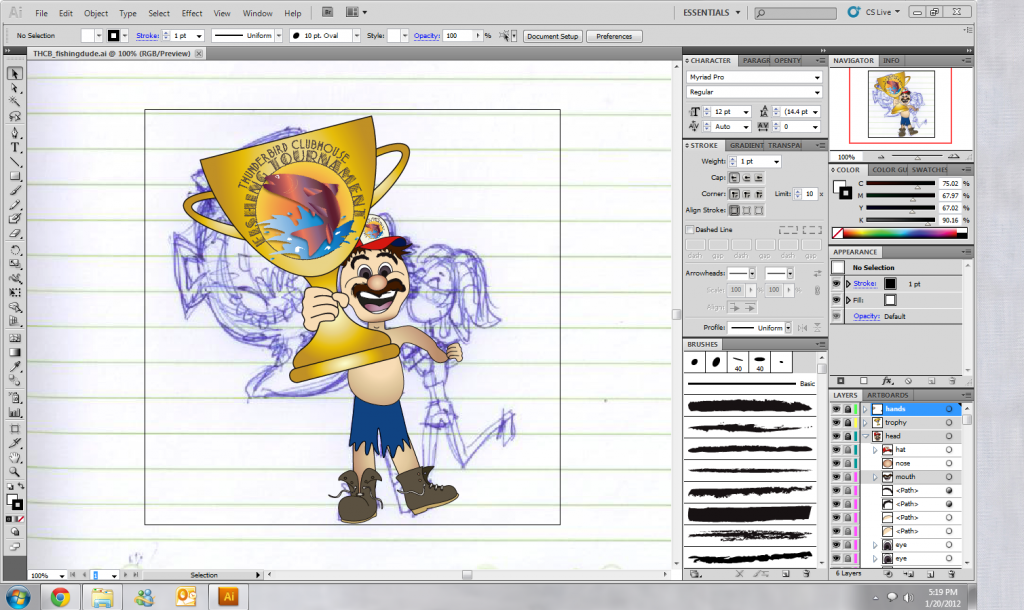This screenshot has height=610, width=1024.
Task: Switch to the Artboards tab
Action: pyautogui.click(x=888, y=395)
